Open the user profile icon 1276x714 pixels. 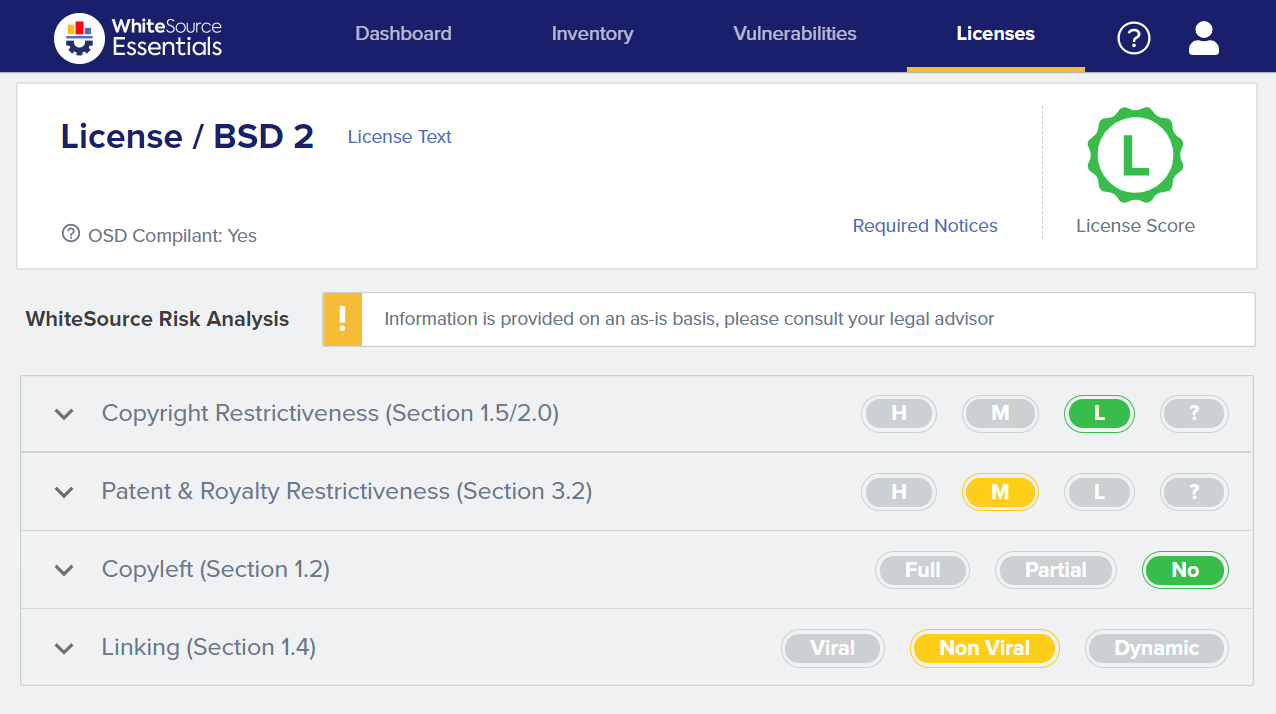1203,38
